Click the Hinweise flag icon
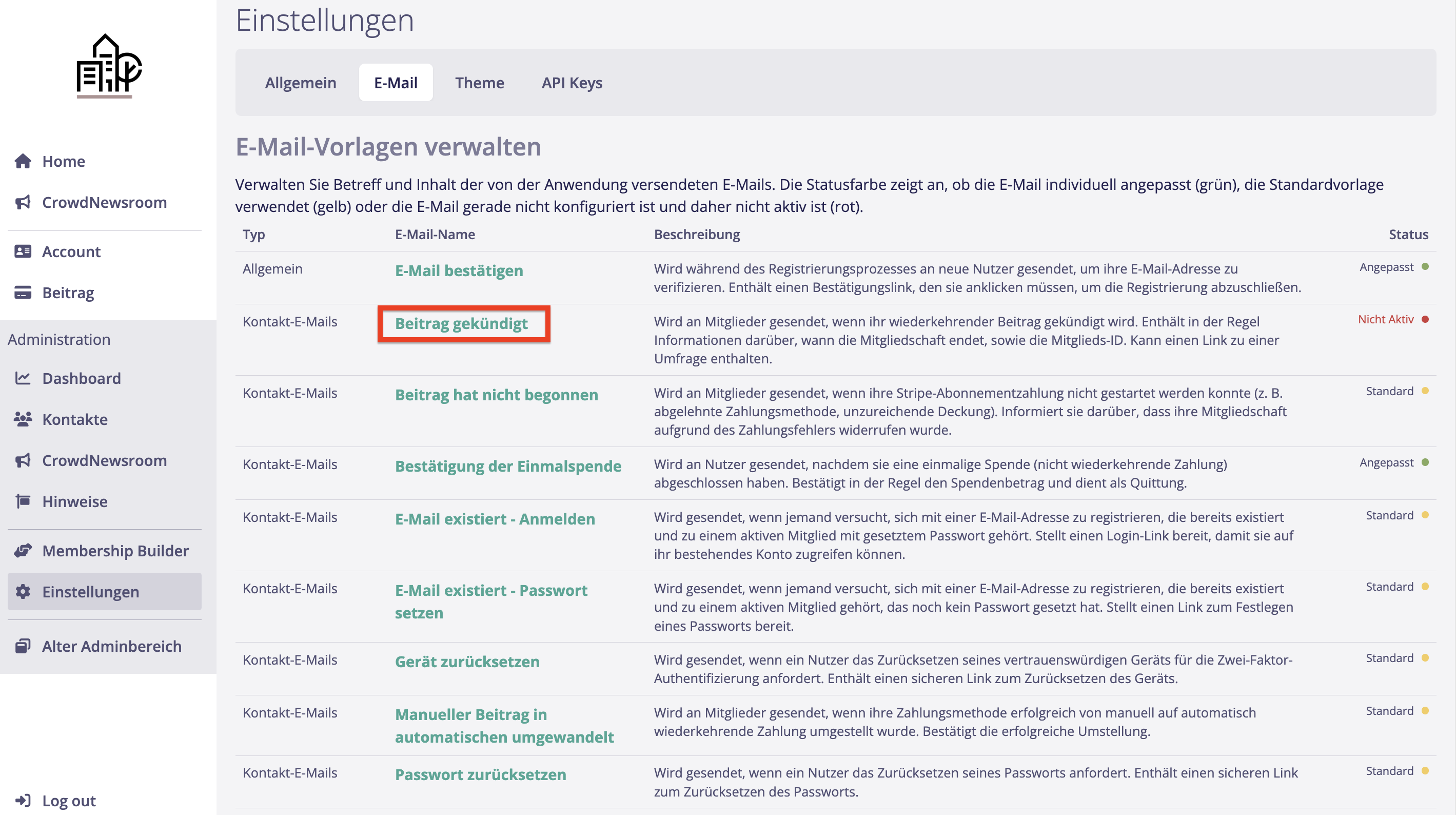 [x=23, y=501]
